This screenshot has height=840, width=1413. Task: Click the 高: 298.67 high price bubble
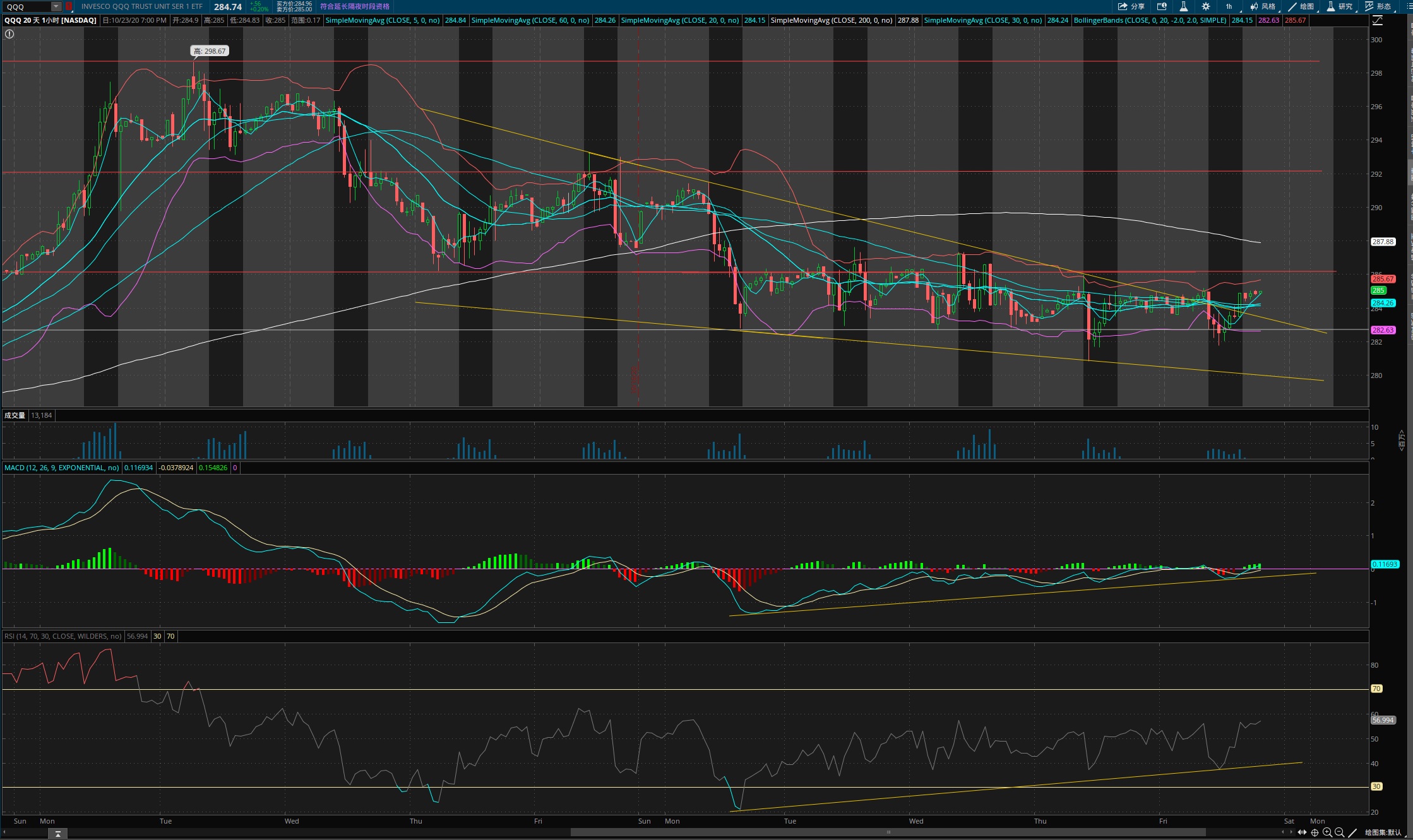210,51
